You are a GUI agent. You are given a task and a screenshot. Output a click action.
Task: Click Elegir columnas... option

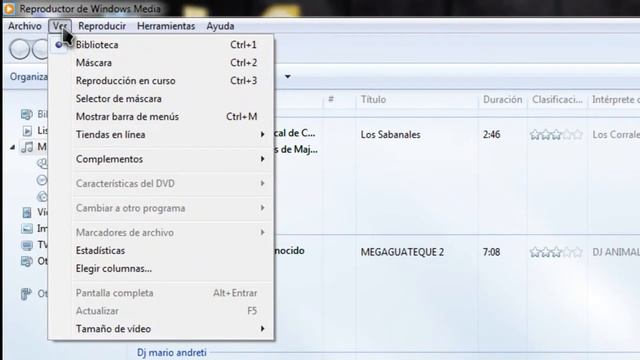[161, 269]
